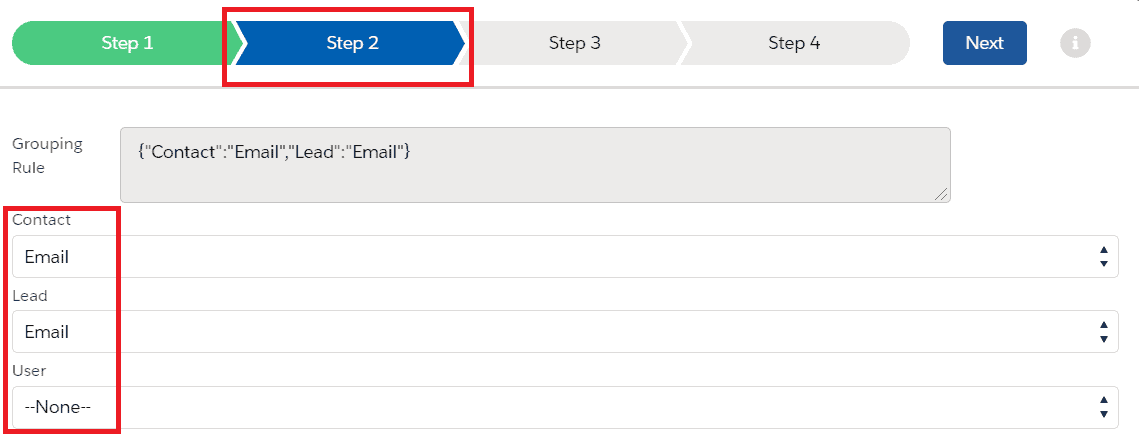The height and width of the screenshot is (439, 1139).
Task: Open the Contact field dropdown
Action: click(x=560, y=257)
